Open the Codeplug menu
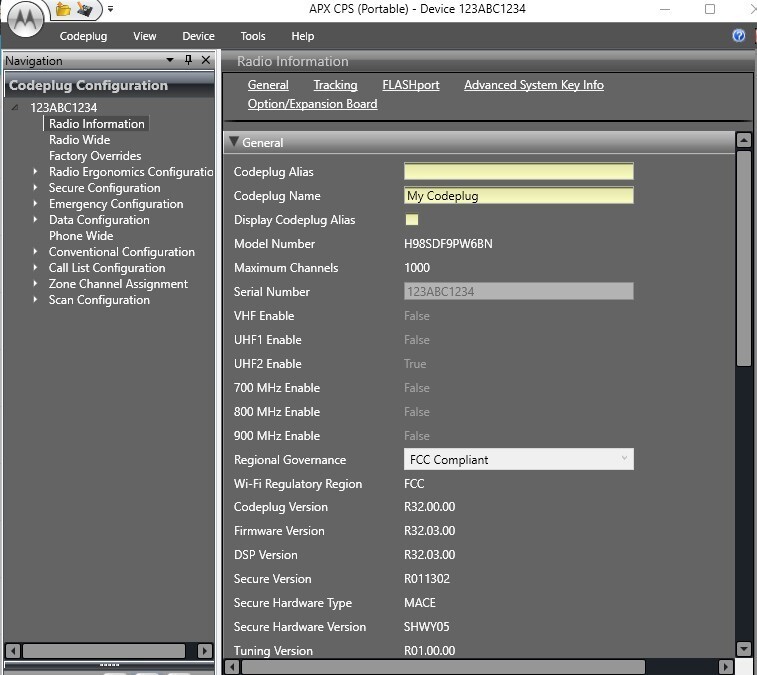Image resolution: width=757 pixels, height=675 pixels. pyautogui.click(x=84, y=36)
